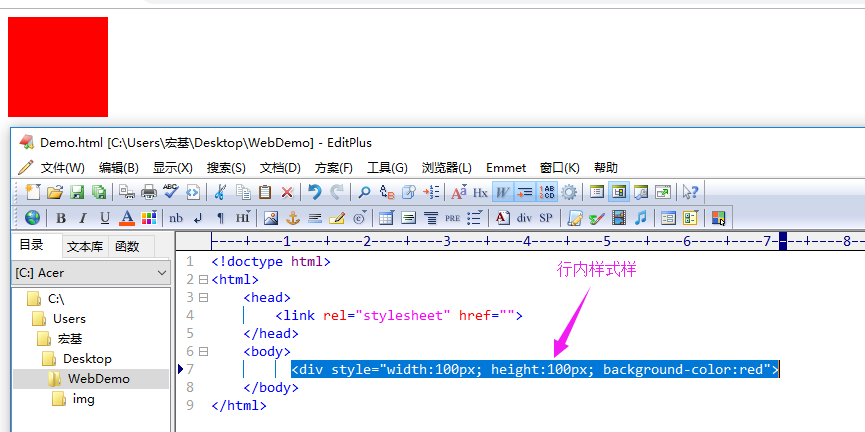The width and height of the screenshot is (865, 432).
Task: Open the font size Aa dropdown
Action: coord(458,192)
